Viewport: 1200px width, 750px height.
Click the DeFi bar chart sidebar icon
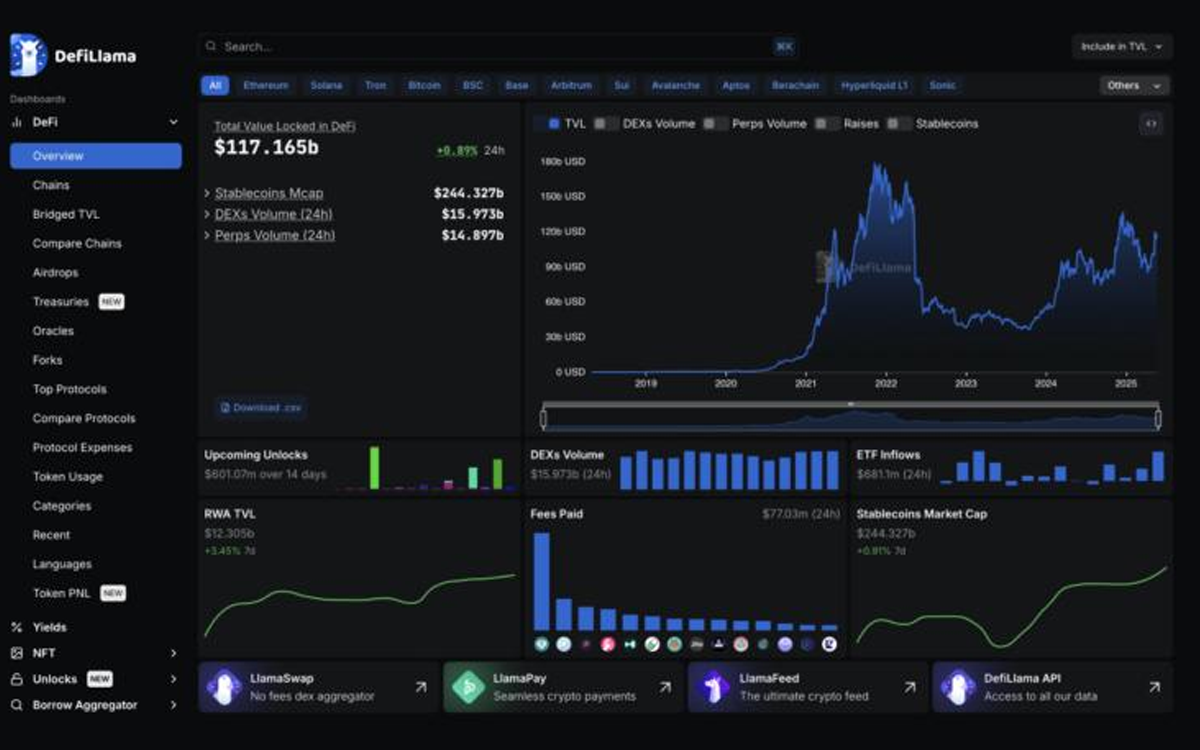[16, 122]
